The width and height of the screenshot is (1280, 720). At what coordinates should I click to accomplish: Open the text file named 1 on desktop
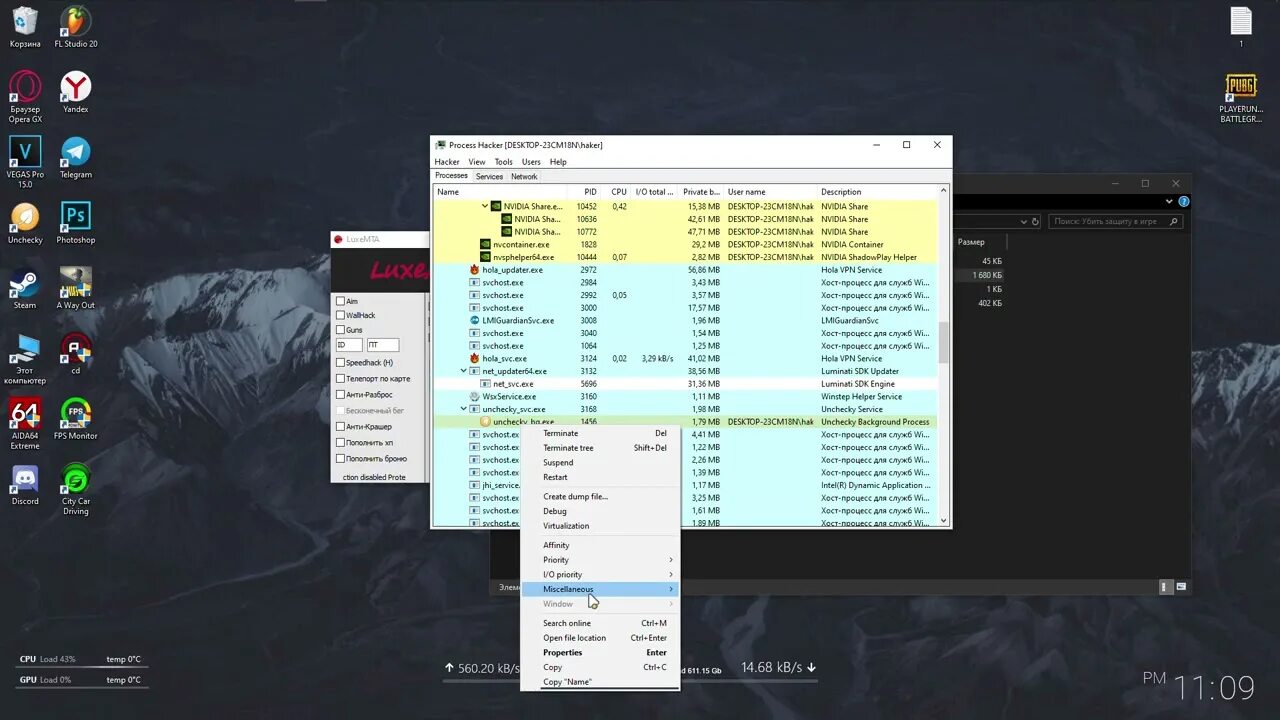pyautogui.click(x=1241, y=28)
